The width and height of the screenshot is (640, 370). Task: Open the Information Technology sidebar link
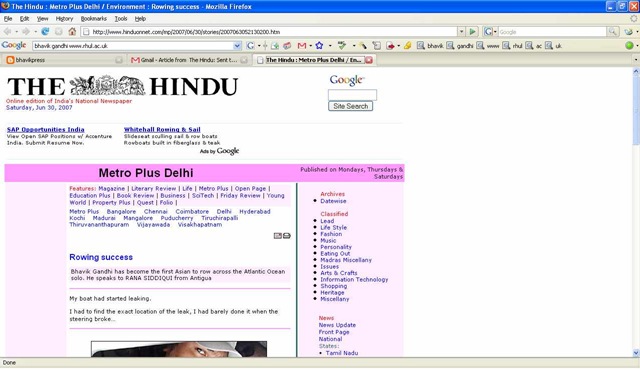point(354,279)
